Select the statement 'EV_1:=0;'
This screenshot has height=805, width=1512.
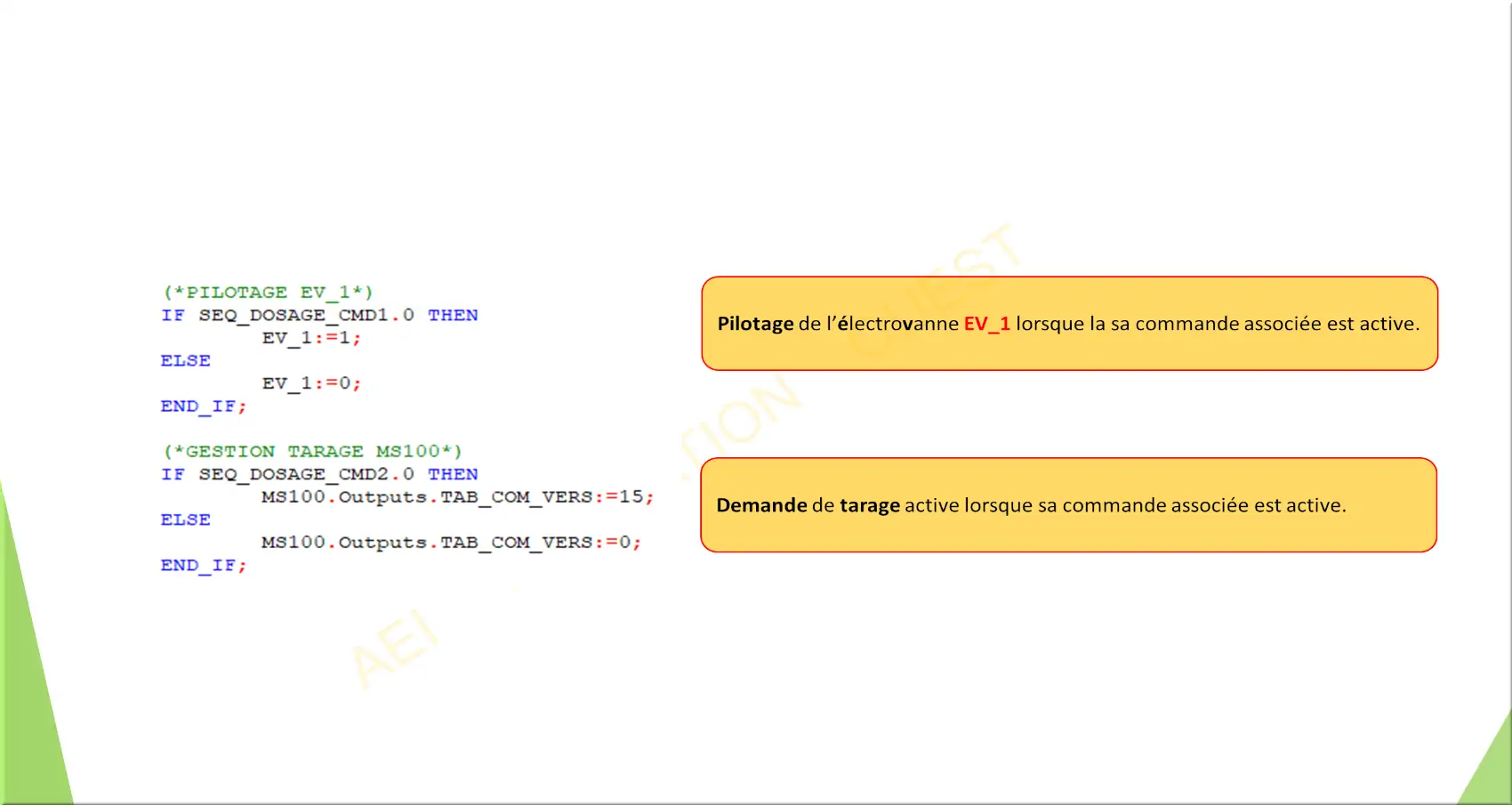pyautogui.click(x=311, y=383)
